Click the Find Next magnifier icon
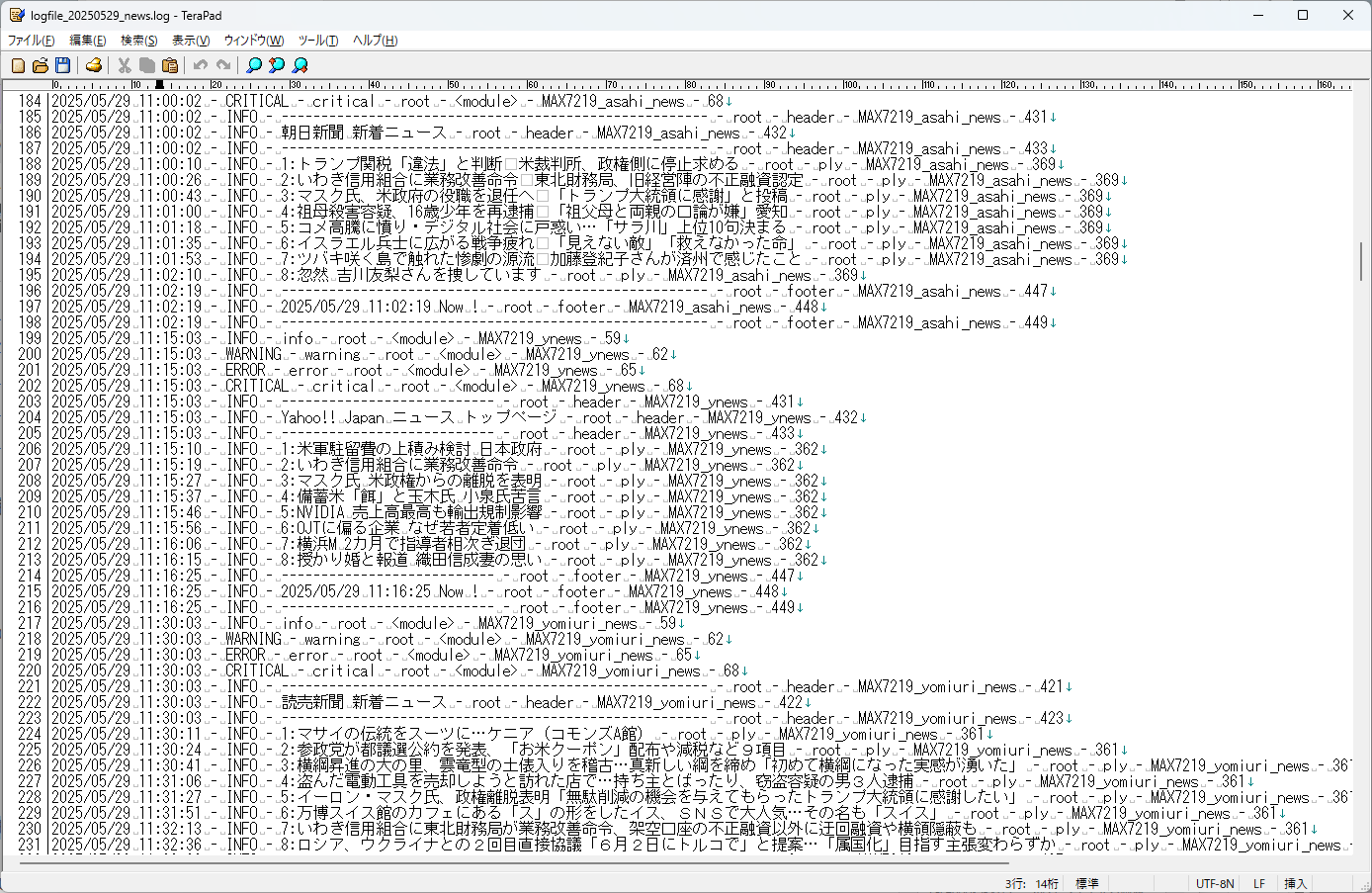The width and height of the screenshot is (1372, 893). tap(300, 65)
